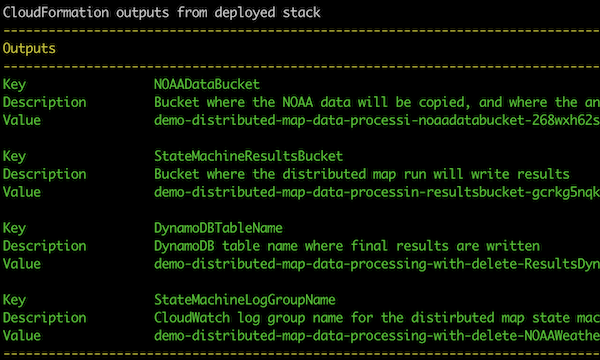Viewport: 600px width, 360px height.
Task: Click 'Description' label under StateMachineResultsBucket
Action: tap(44, 174)
